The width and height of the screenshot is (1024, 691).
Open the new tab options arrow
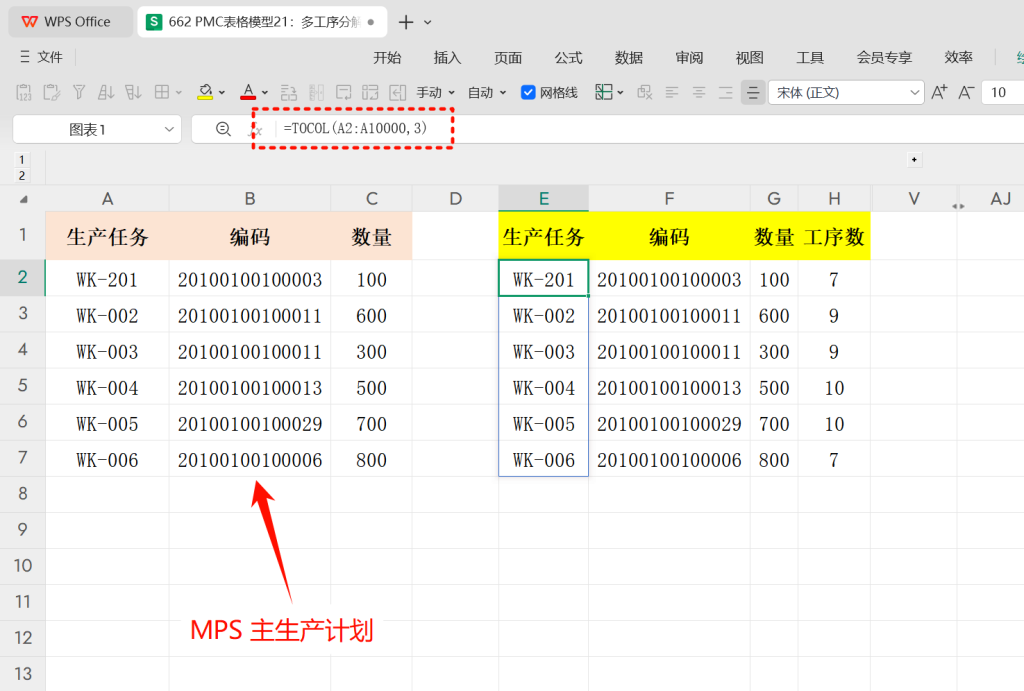click(x=428, y=22)
